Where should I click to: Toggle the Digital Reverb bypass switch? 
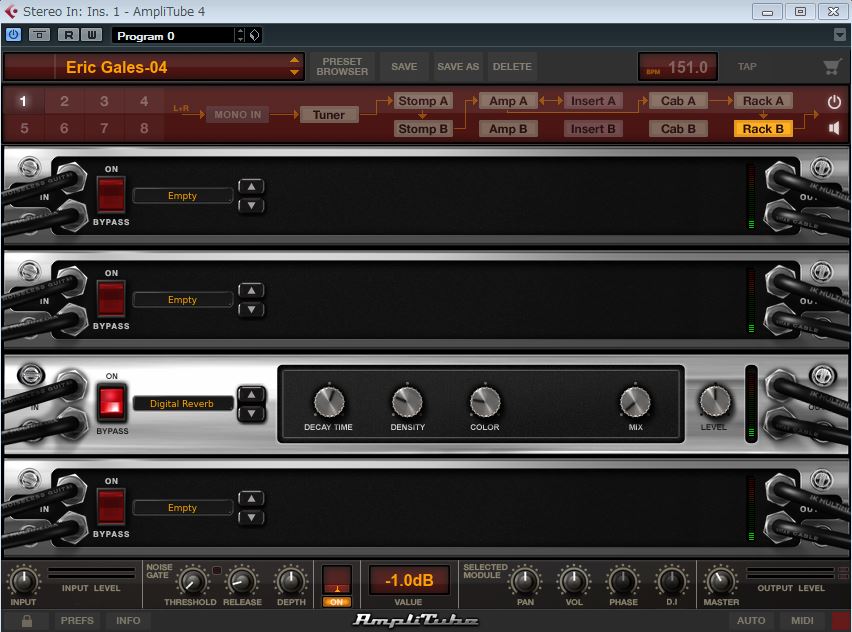111,404
